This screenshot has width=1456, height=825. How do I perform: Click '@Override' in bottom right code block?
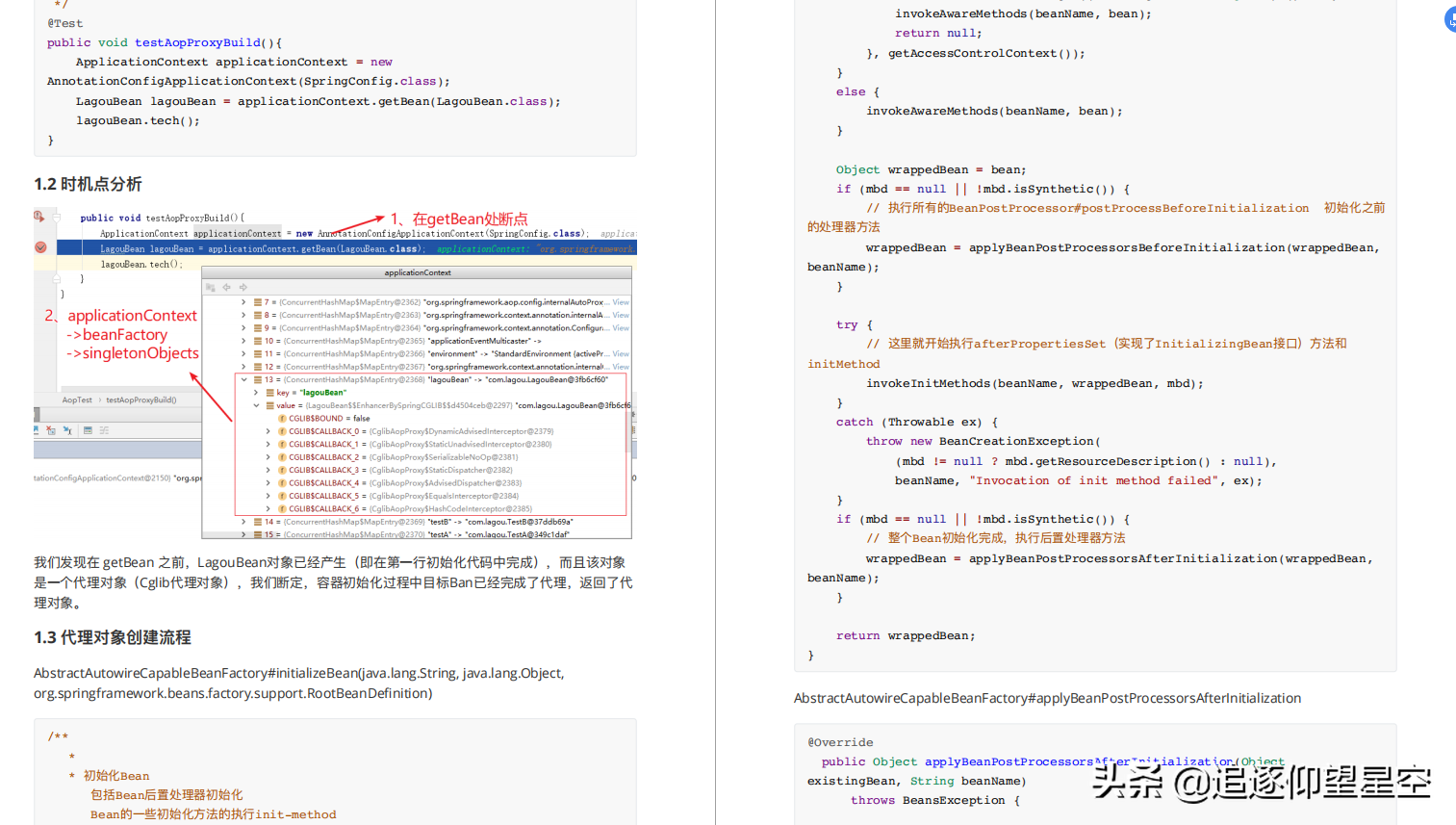840,742
